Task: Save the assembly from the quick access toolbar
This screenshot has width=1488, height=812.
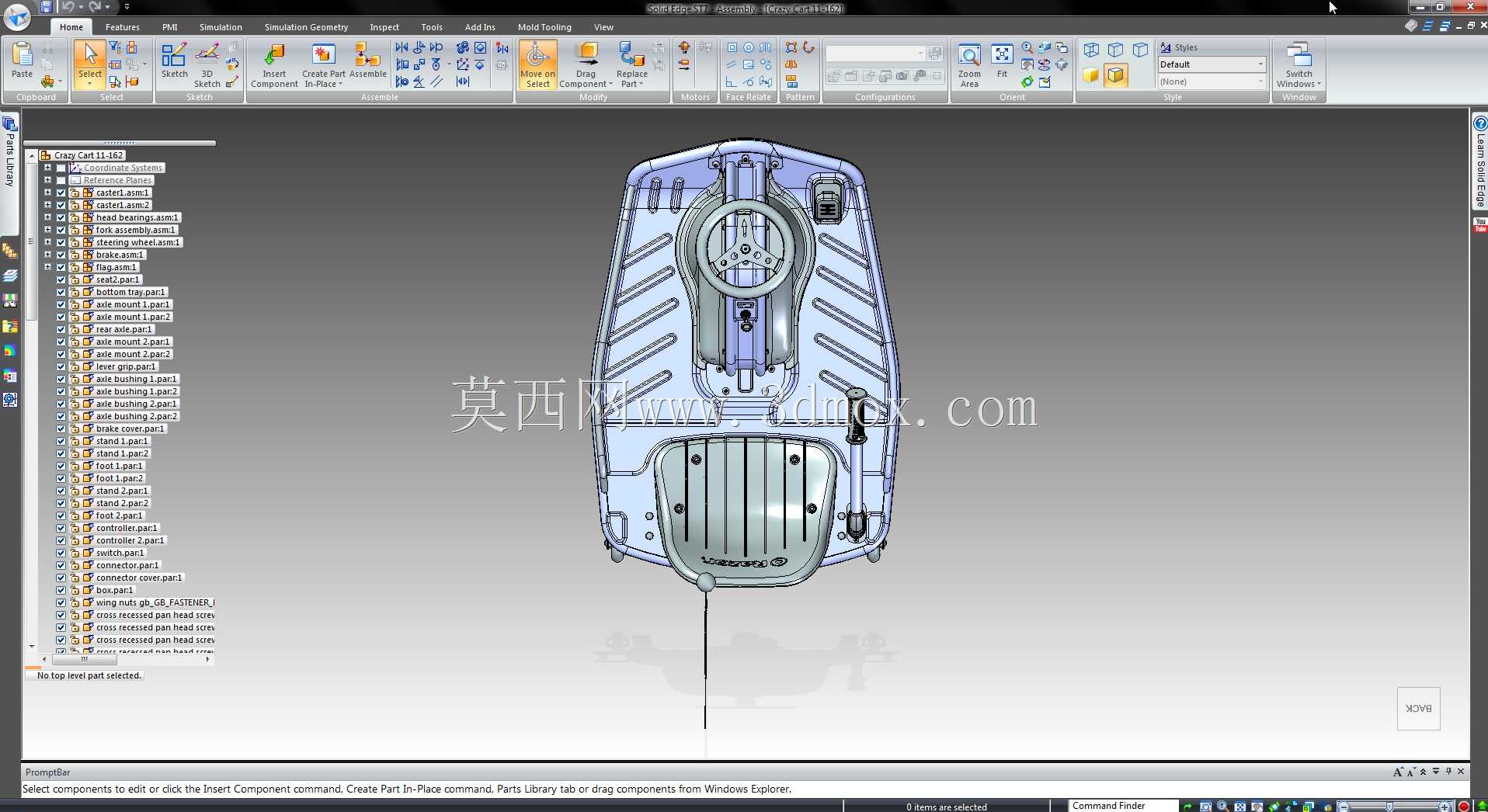Action: (x=47, y=7)
